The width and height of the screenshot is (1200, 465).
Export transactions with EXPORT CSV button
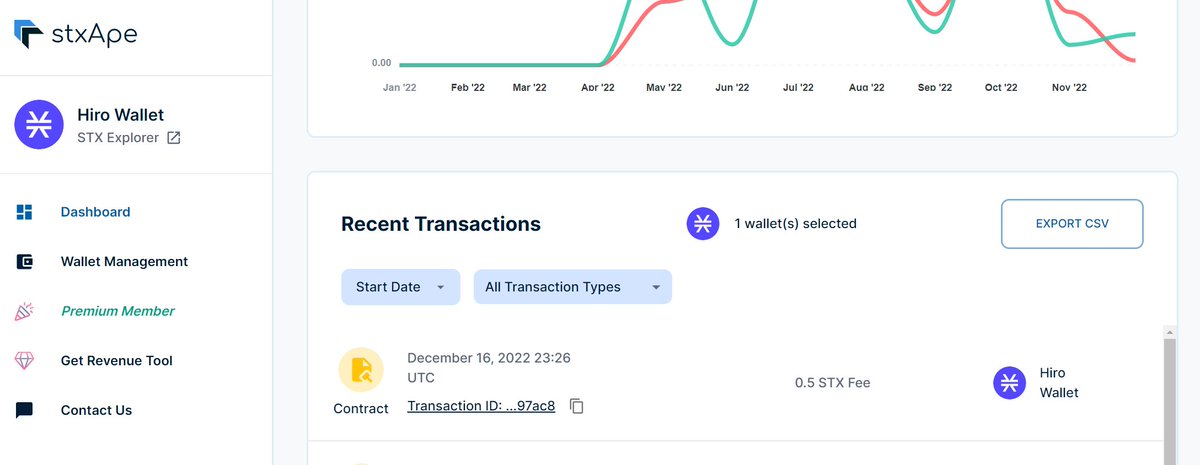(1072, 224)
